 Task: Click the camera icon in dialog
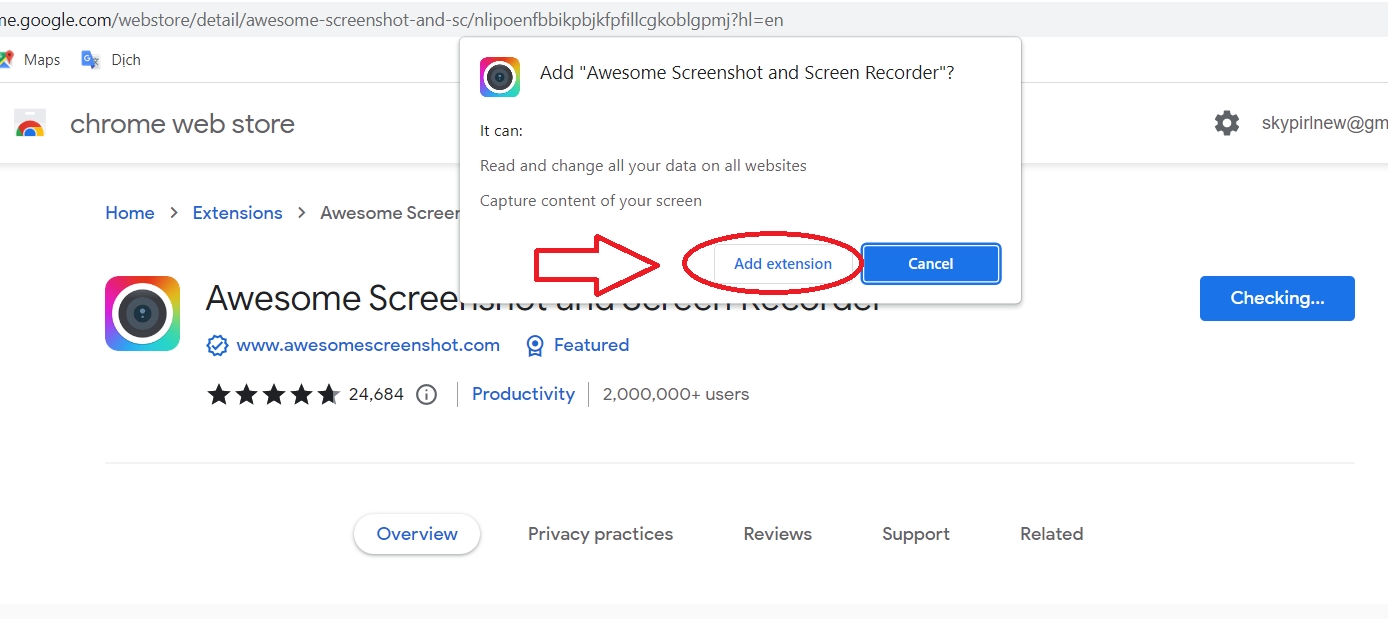pyautogui.click(x=499, y=77)
